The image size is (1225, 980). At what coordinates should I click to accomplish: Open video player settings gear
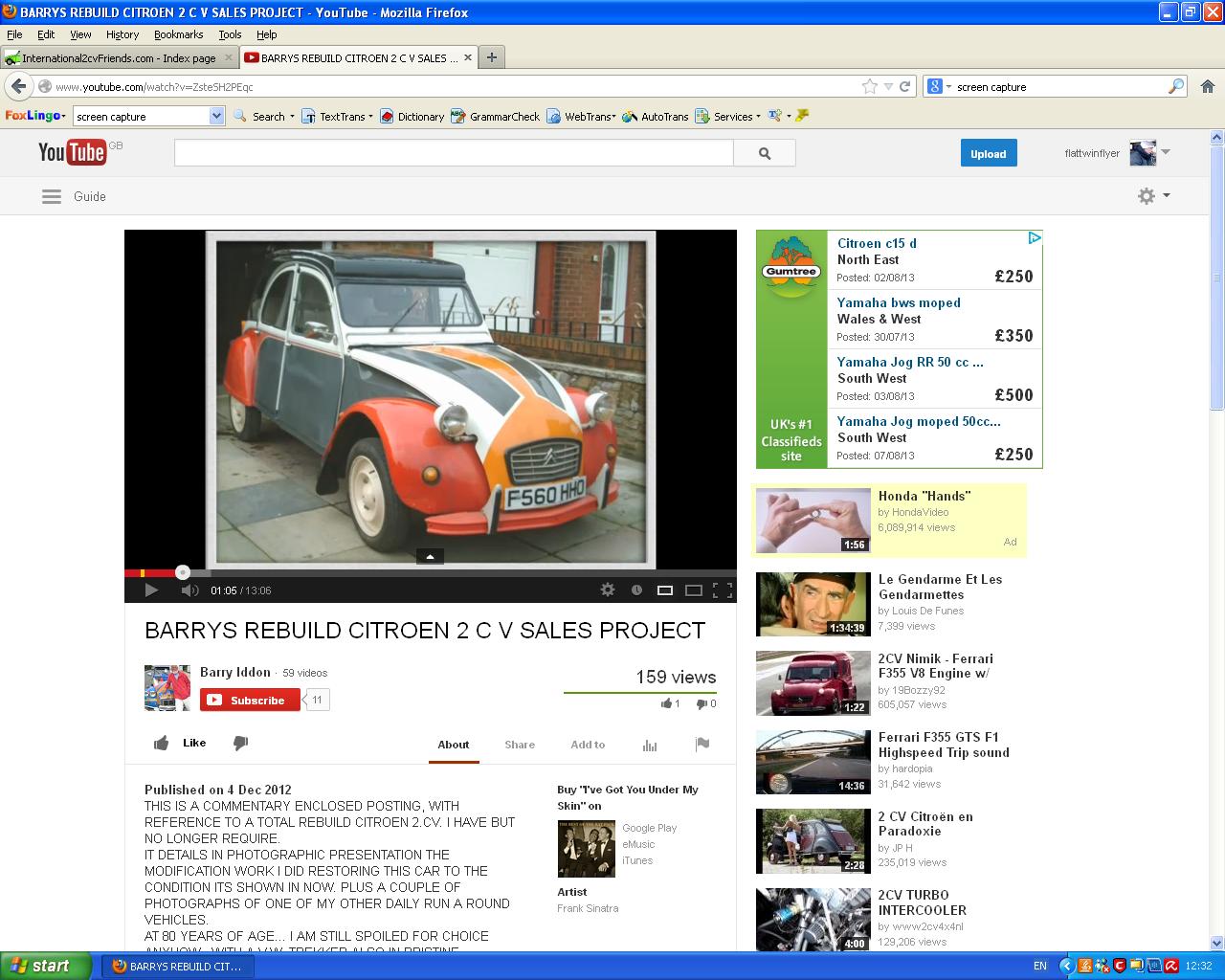[608, 590]
